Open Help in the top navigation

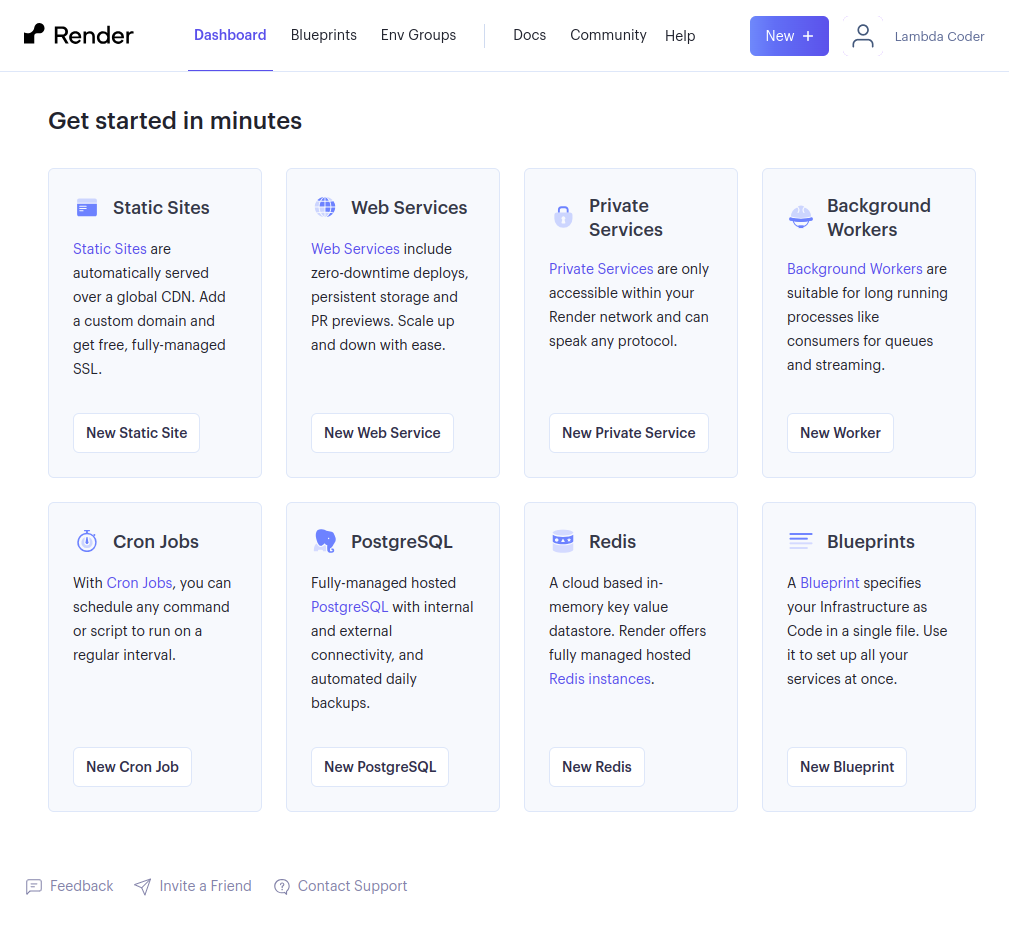(680, 35)
